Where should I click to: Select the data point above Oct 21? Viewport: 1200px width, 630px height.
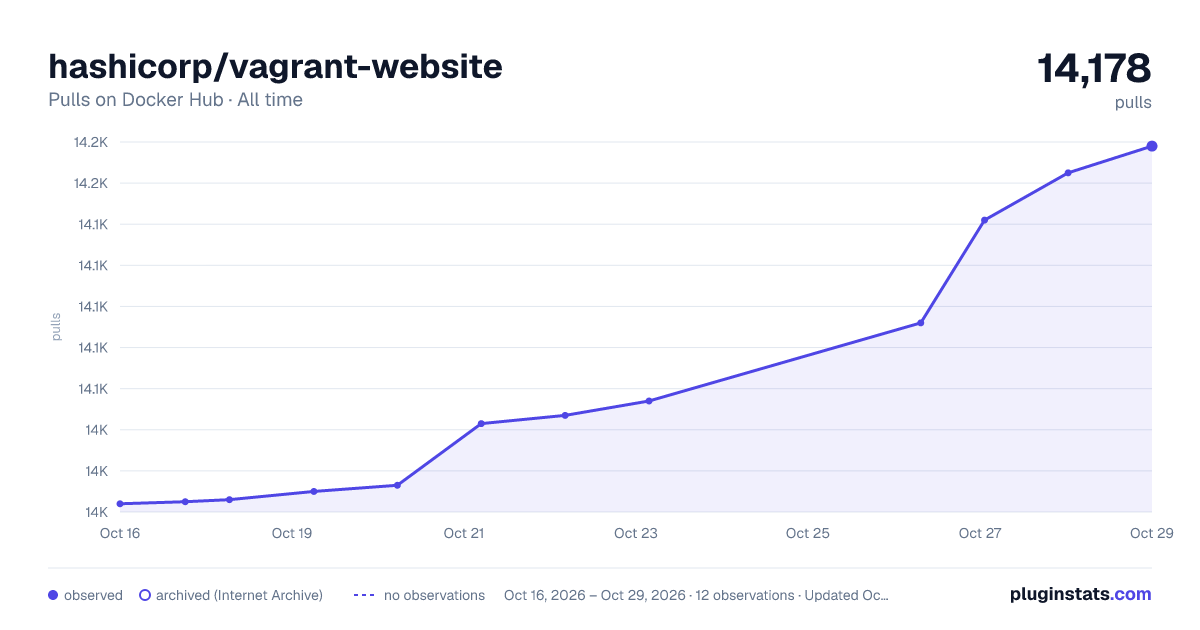(481, 424)
